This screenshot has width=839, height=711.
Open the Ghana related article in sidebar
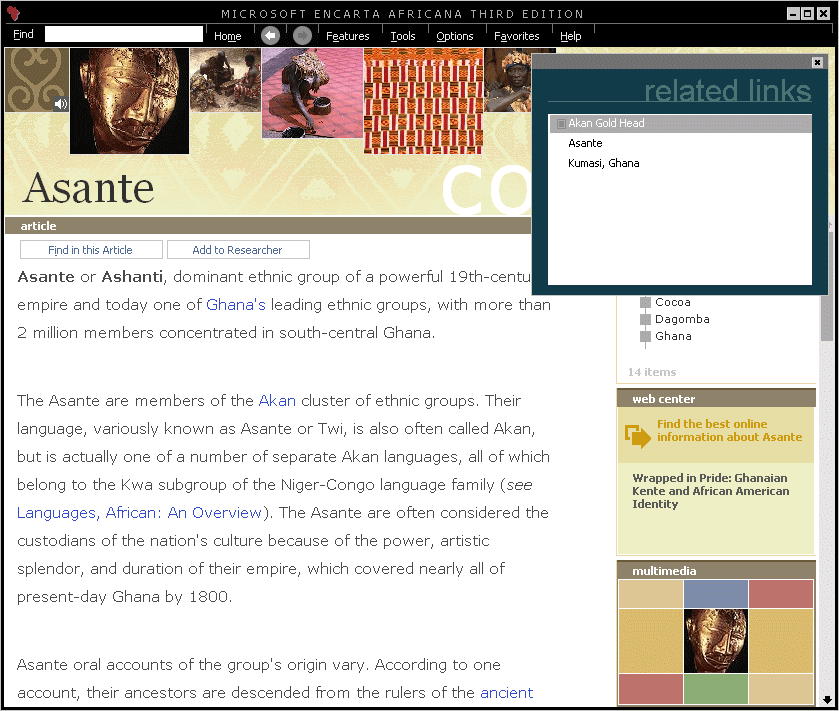[673, 337]
